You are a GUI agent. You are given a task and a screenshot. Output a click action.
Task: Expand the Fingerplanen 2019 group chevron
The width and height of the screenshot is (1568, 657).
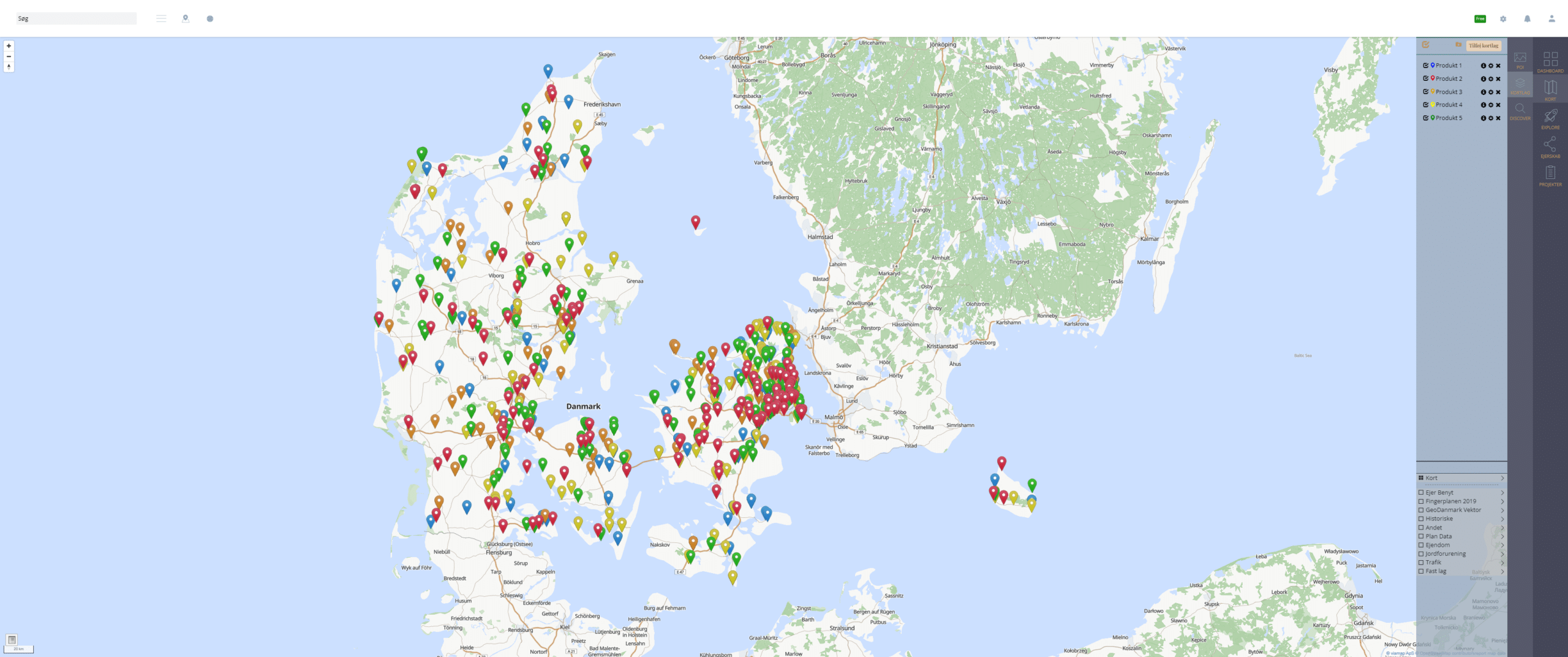click(1502, 501)
